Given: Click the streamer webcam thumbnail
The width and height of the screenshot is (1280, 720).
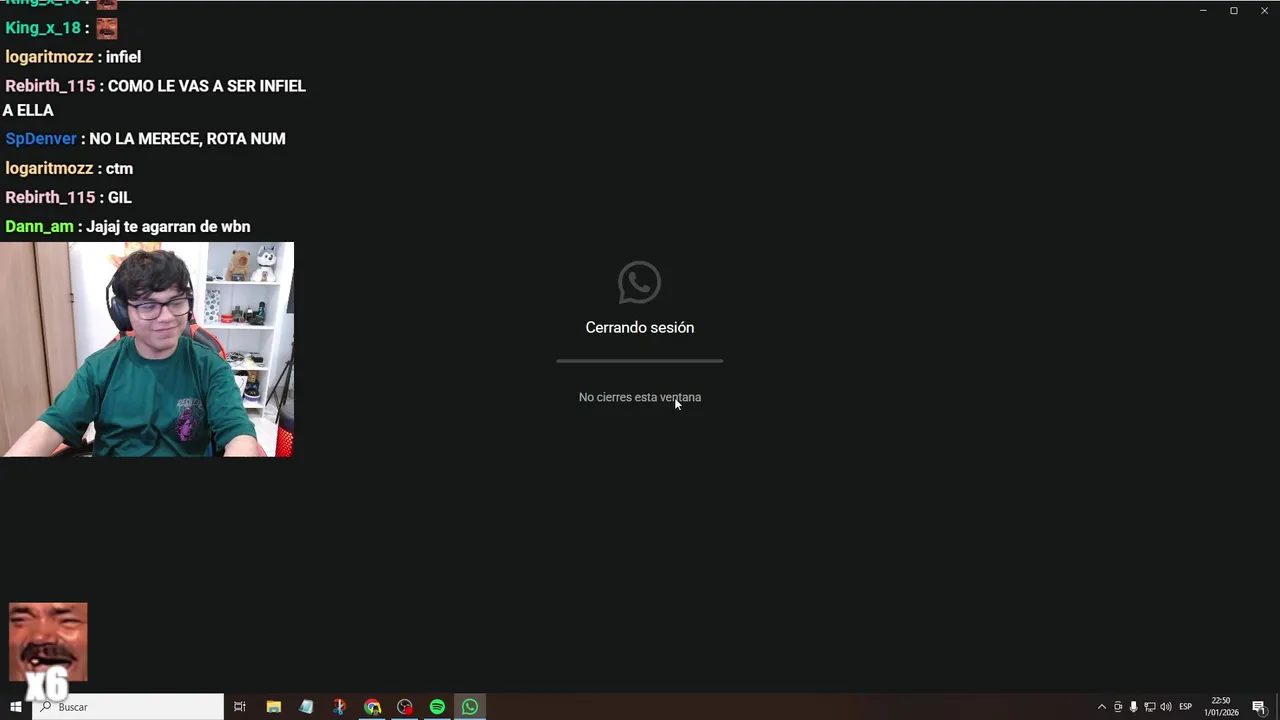Looking at the screenshot, I should point(147,349).
